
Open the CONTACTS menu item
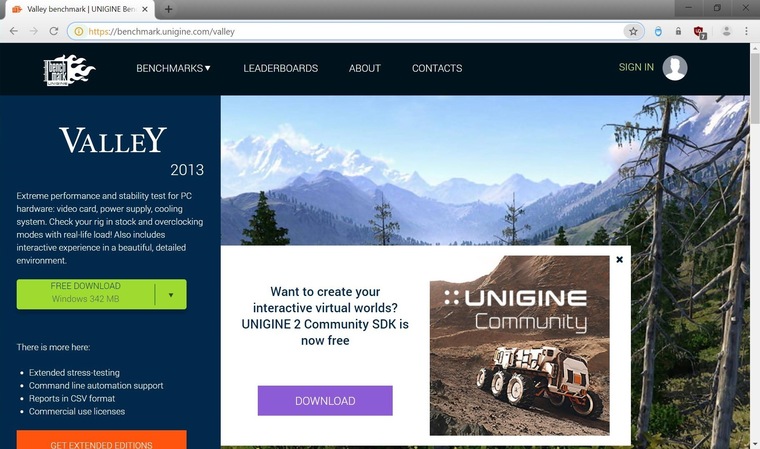pyautogui.click(x=437, y=68)
